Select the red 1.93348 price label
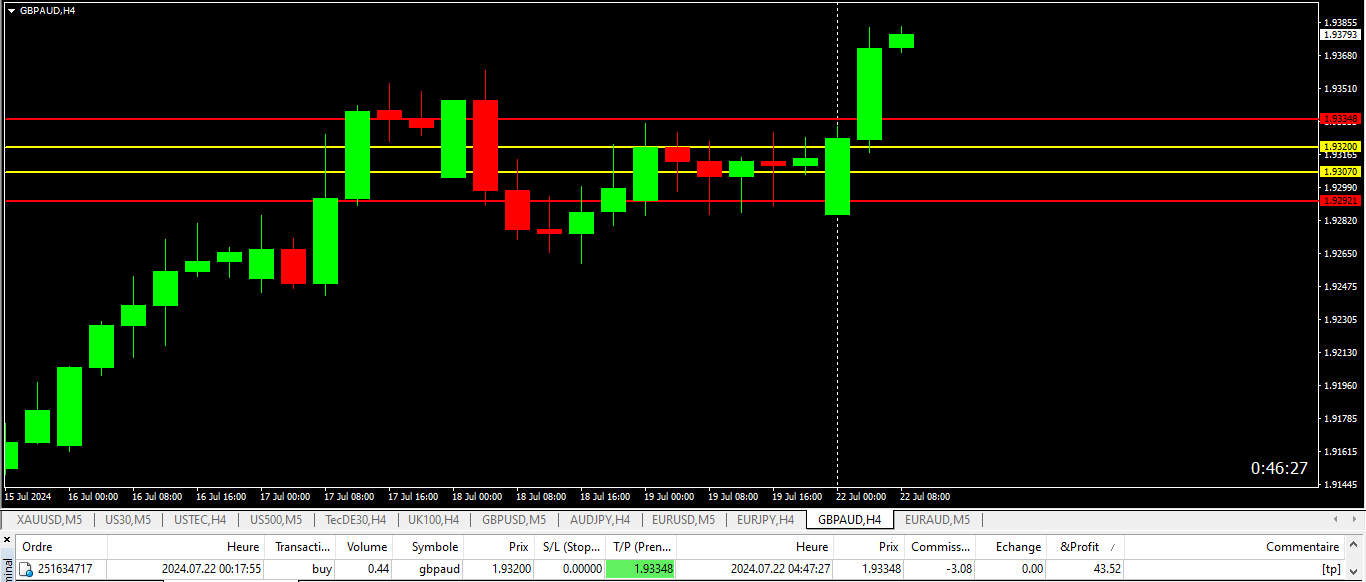This screenshot has width=1366, height=582. click(x=1340, y=119)
